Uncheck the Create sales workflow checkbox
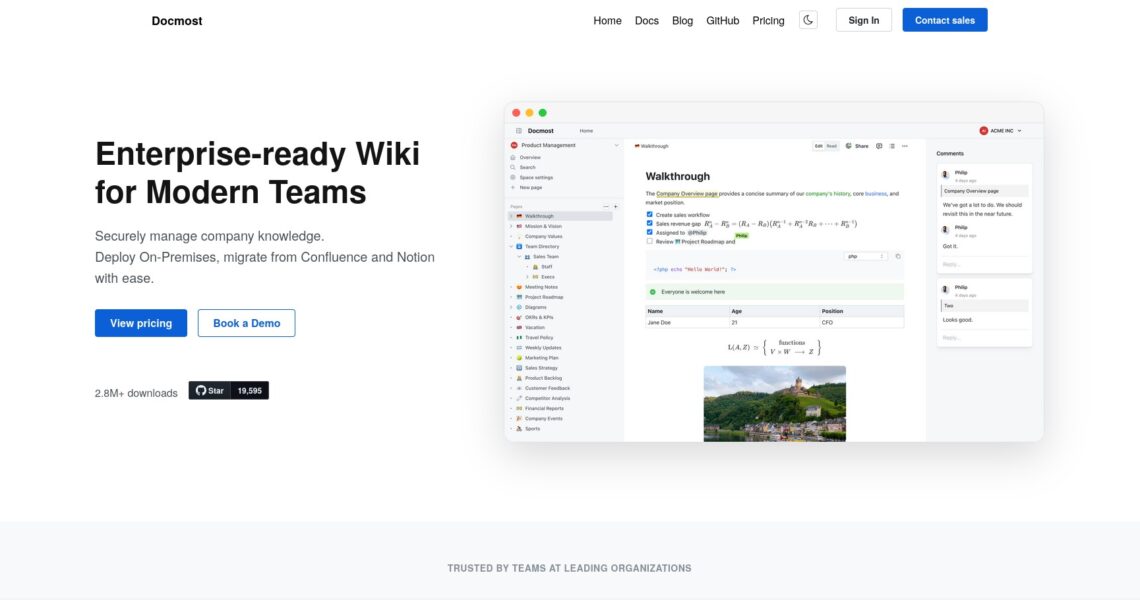The width and height of the screenshot is (1140, 600). coord(650,215)
